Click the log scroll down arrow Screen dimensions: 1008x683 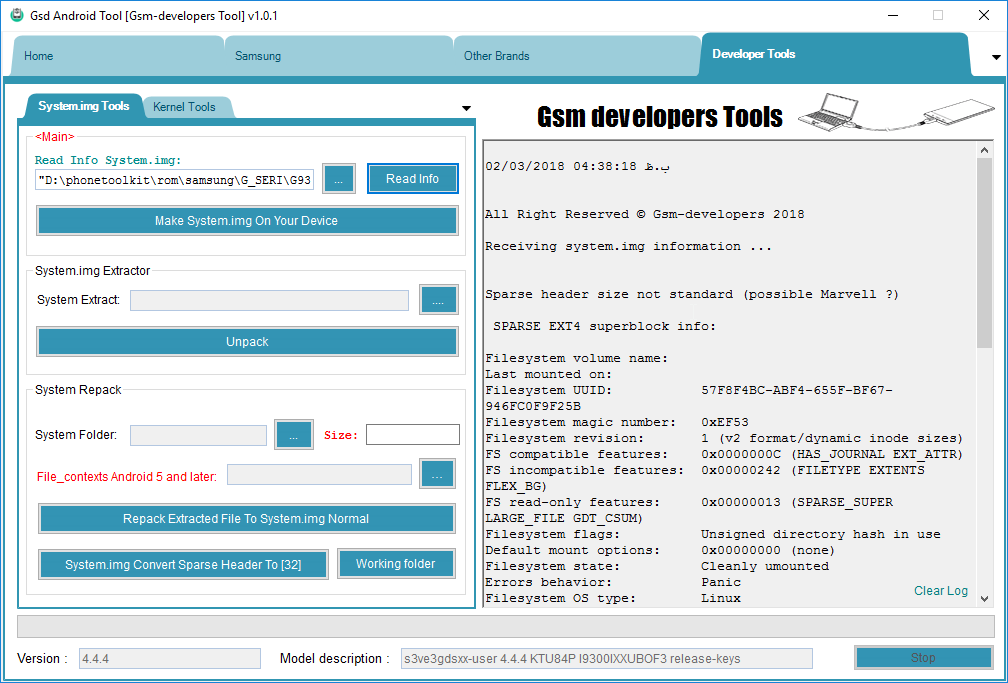(x=984, y=598)
